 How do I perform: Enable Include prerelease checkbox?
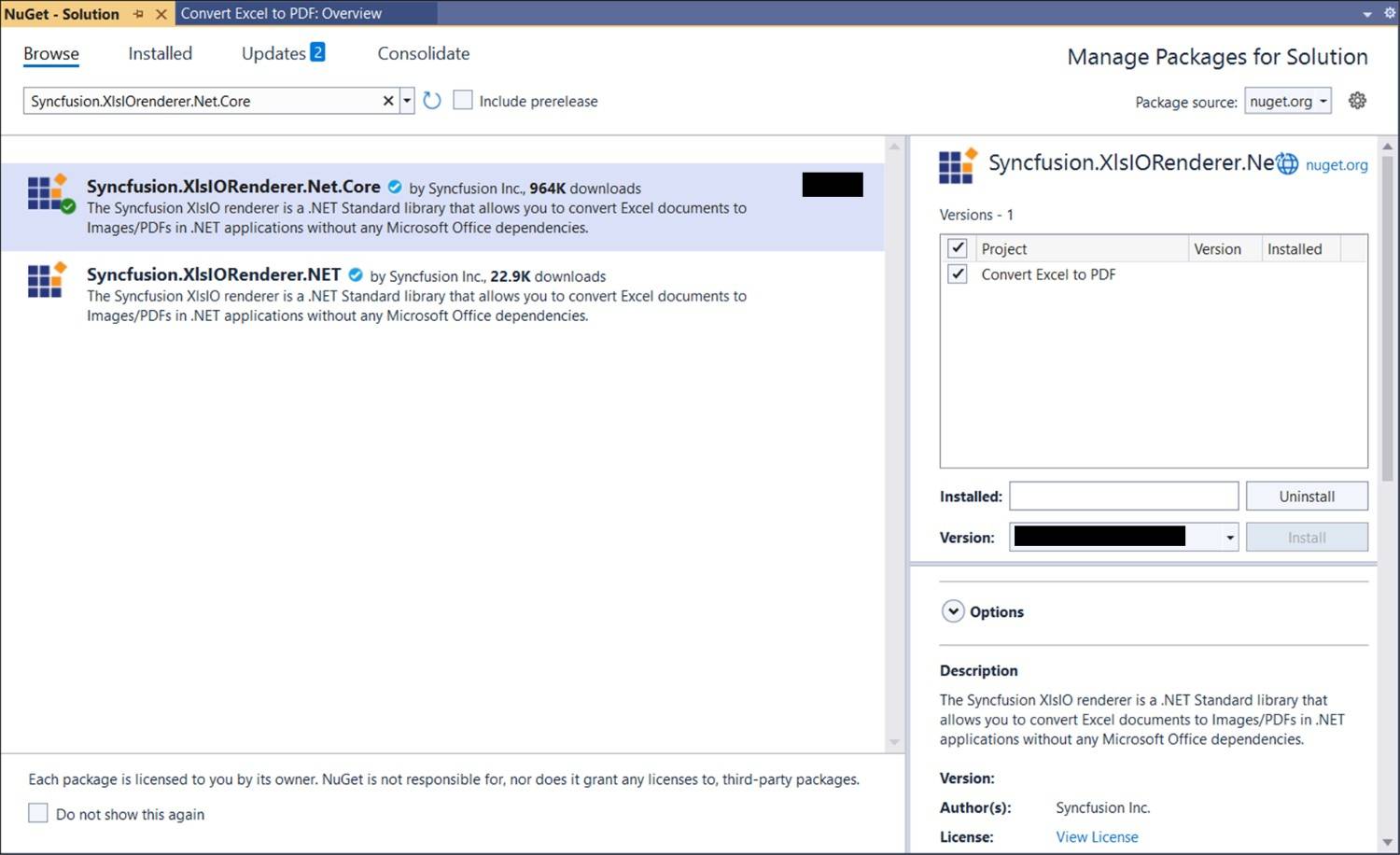tap(463, 101)
